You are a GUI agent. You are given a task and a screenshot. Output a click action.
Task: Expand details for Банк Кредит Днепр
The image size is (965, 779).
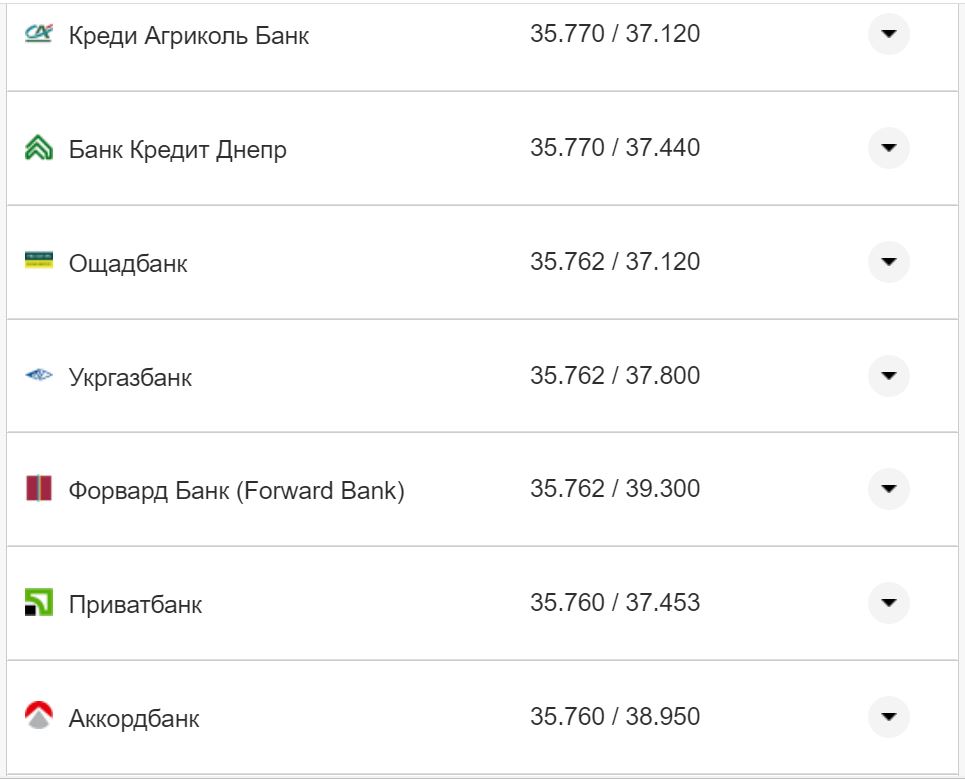coord(888,147)
